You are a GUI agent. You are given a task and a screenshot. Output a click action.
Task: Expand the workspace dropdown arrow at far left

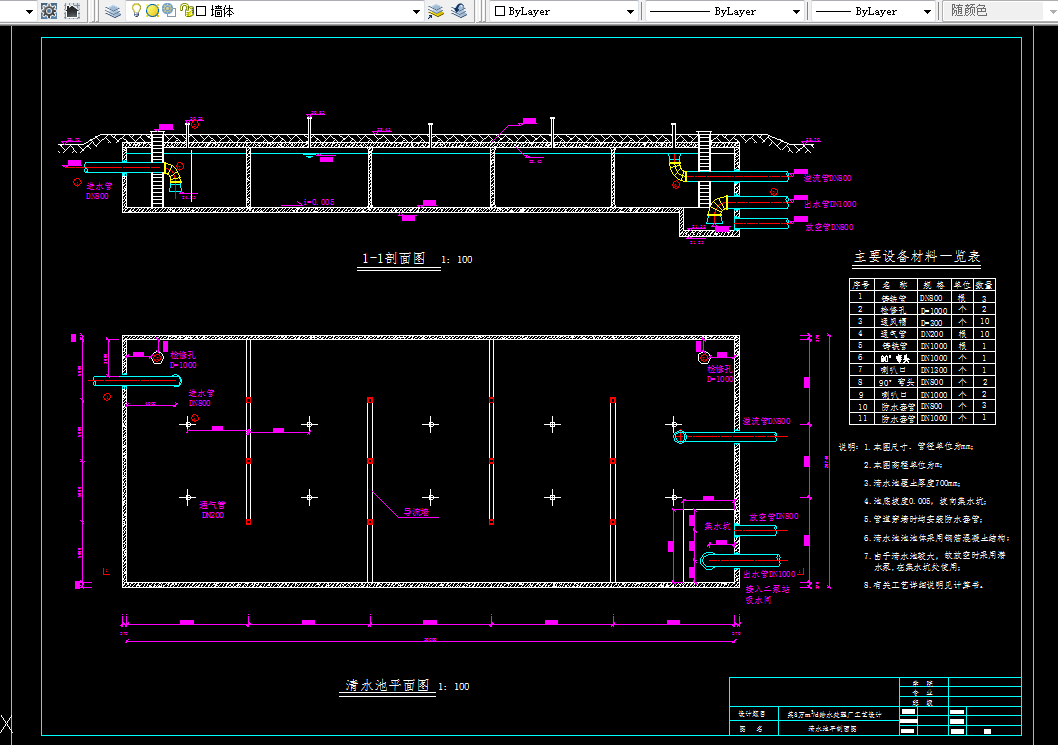click(27, 11)
